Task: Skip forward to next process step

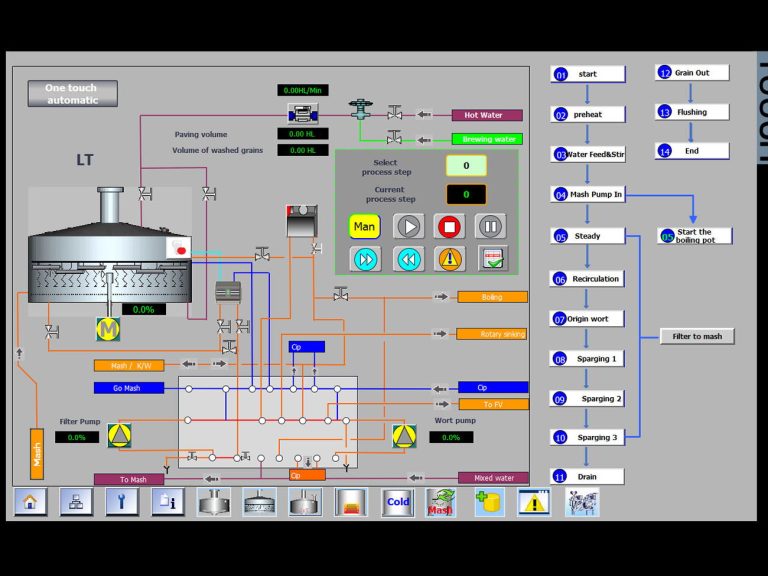Action: tap(365, 258)
